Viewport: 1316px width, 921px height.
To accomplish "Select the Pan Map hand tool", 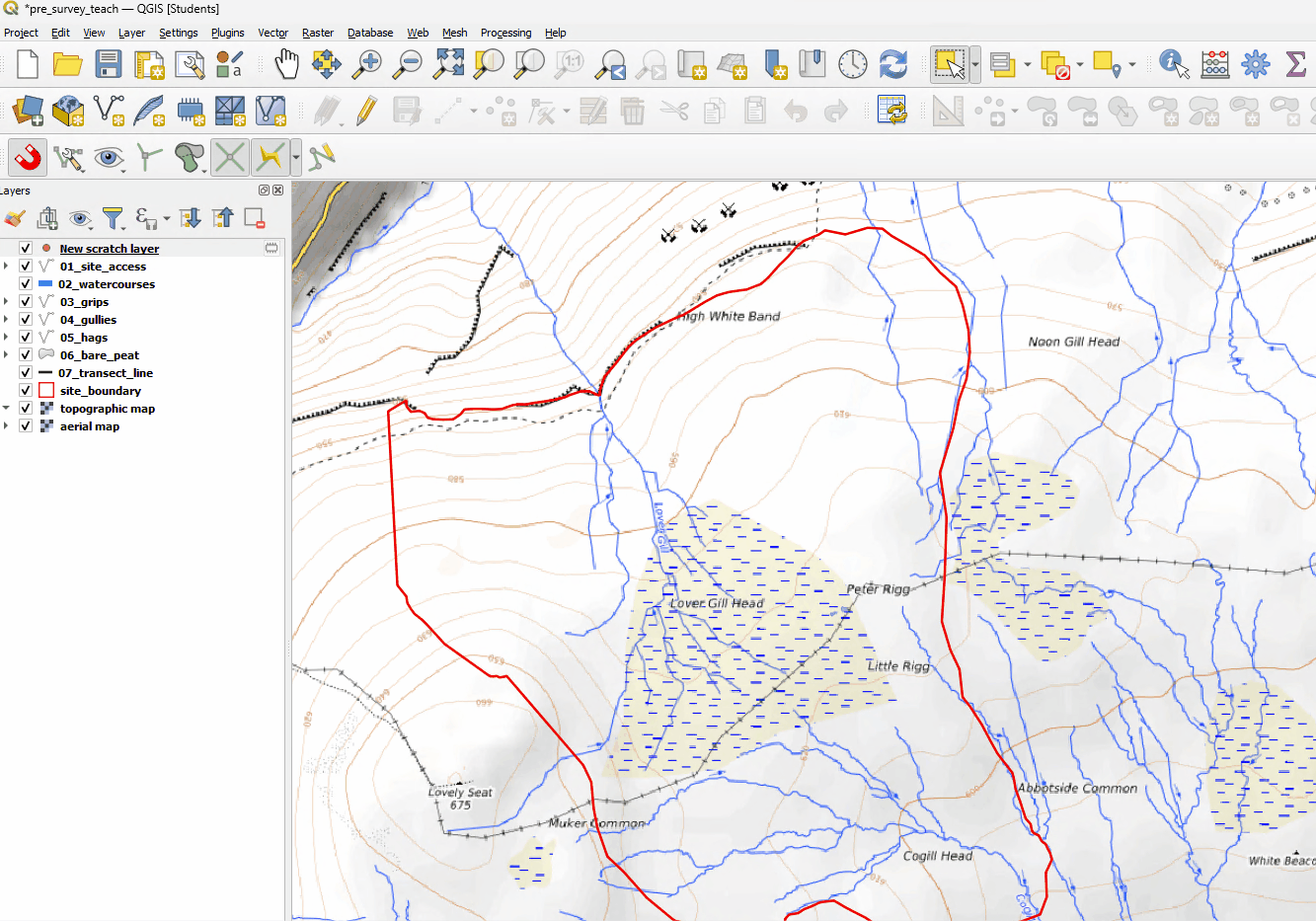I will click(x=286, y=63).
